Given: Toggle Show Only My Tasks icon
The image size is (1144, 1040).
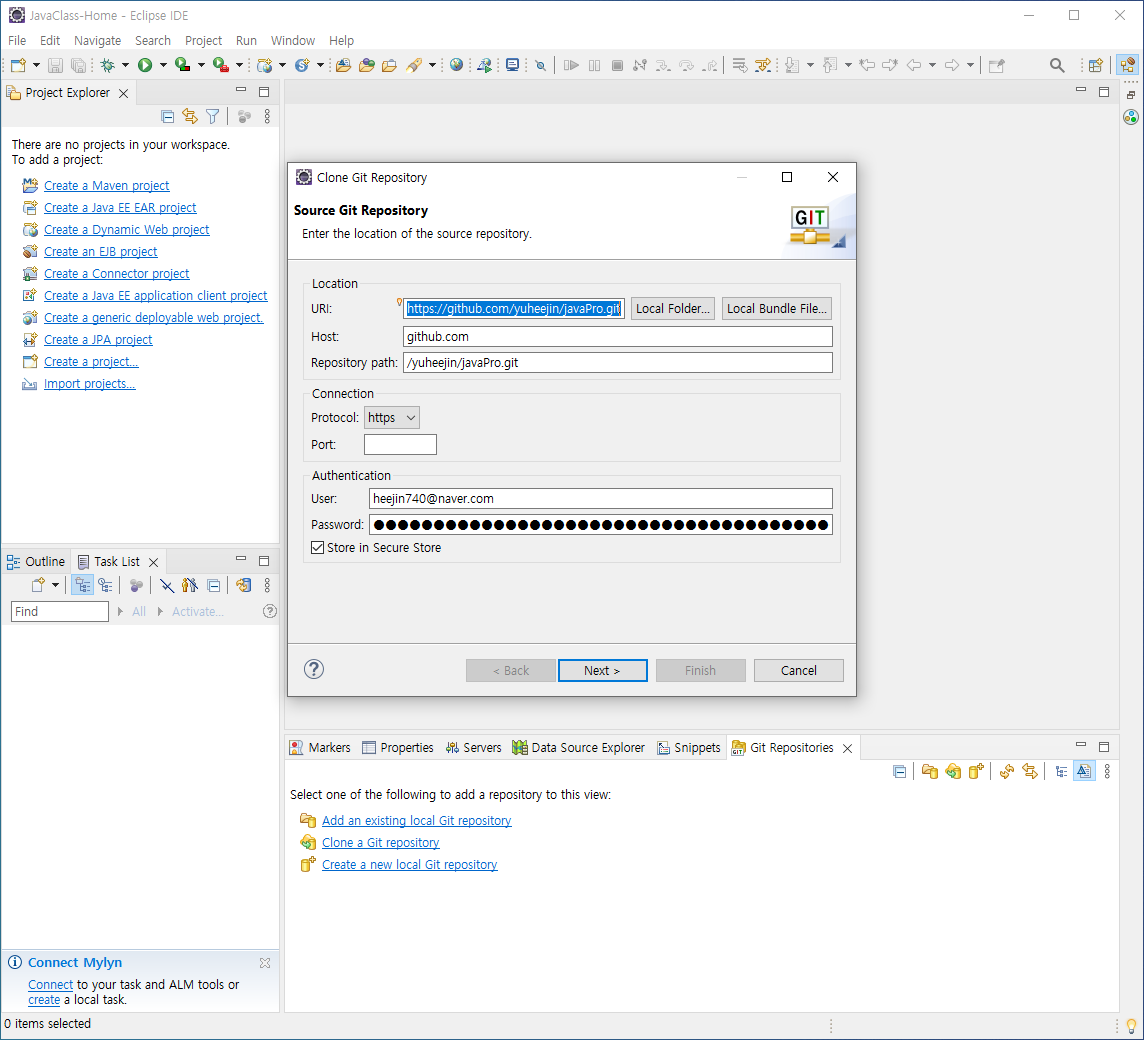Looking at the screenshot, I should 190,585.
